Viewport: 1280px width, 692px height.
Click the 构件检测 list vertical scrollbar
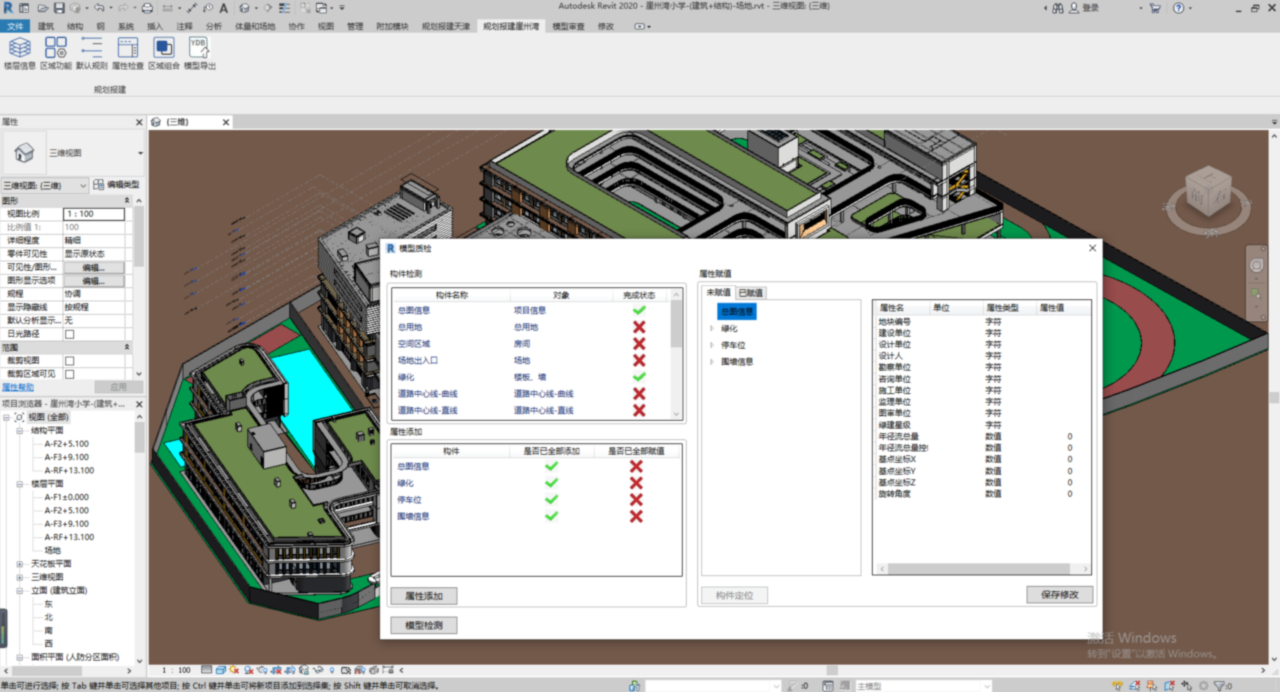[x=677, y=353]
